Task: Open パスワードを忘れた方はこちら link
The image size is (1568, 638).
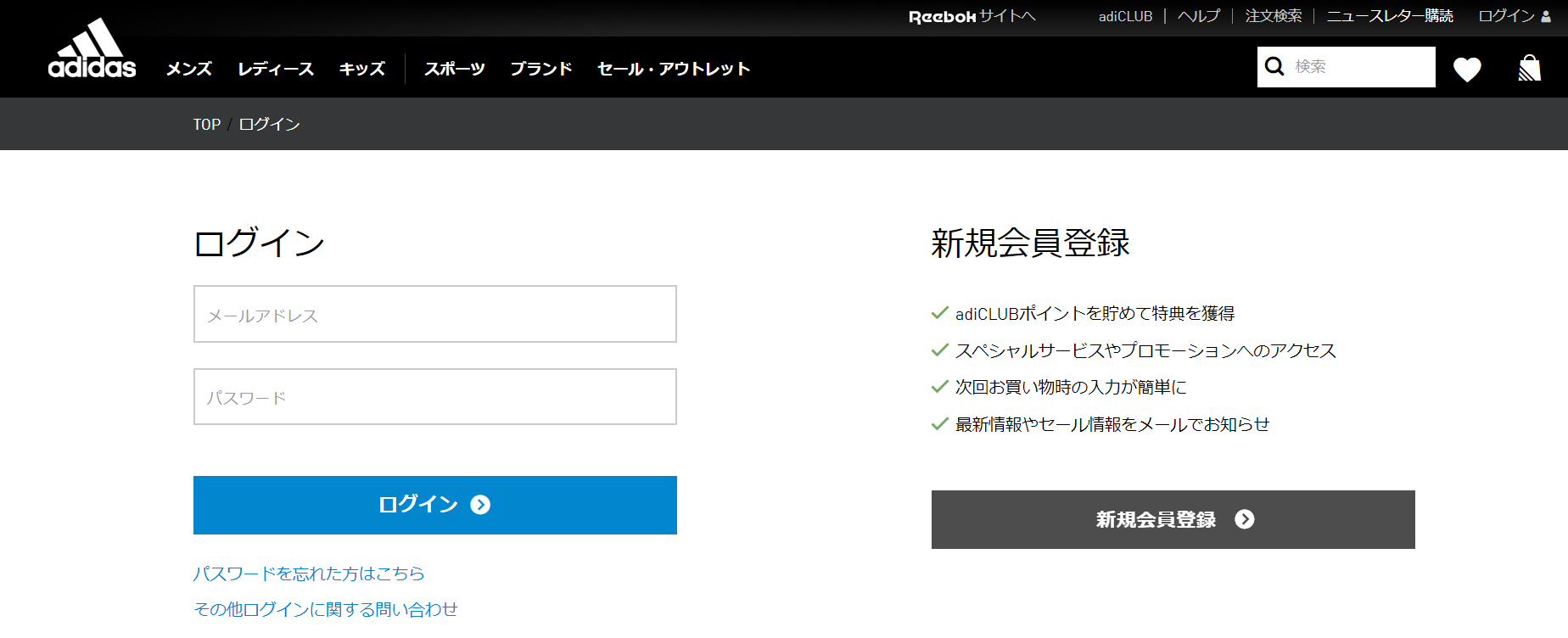Action: click(x=309, y=574)
